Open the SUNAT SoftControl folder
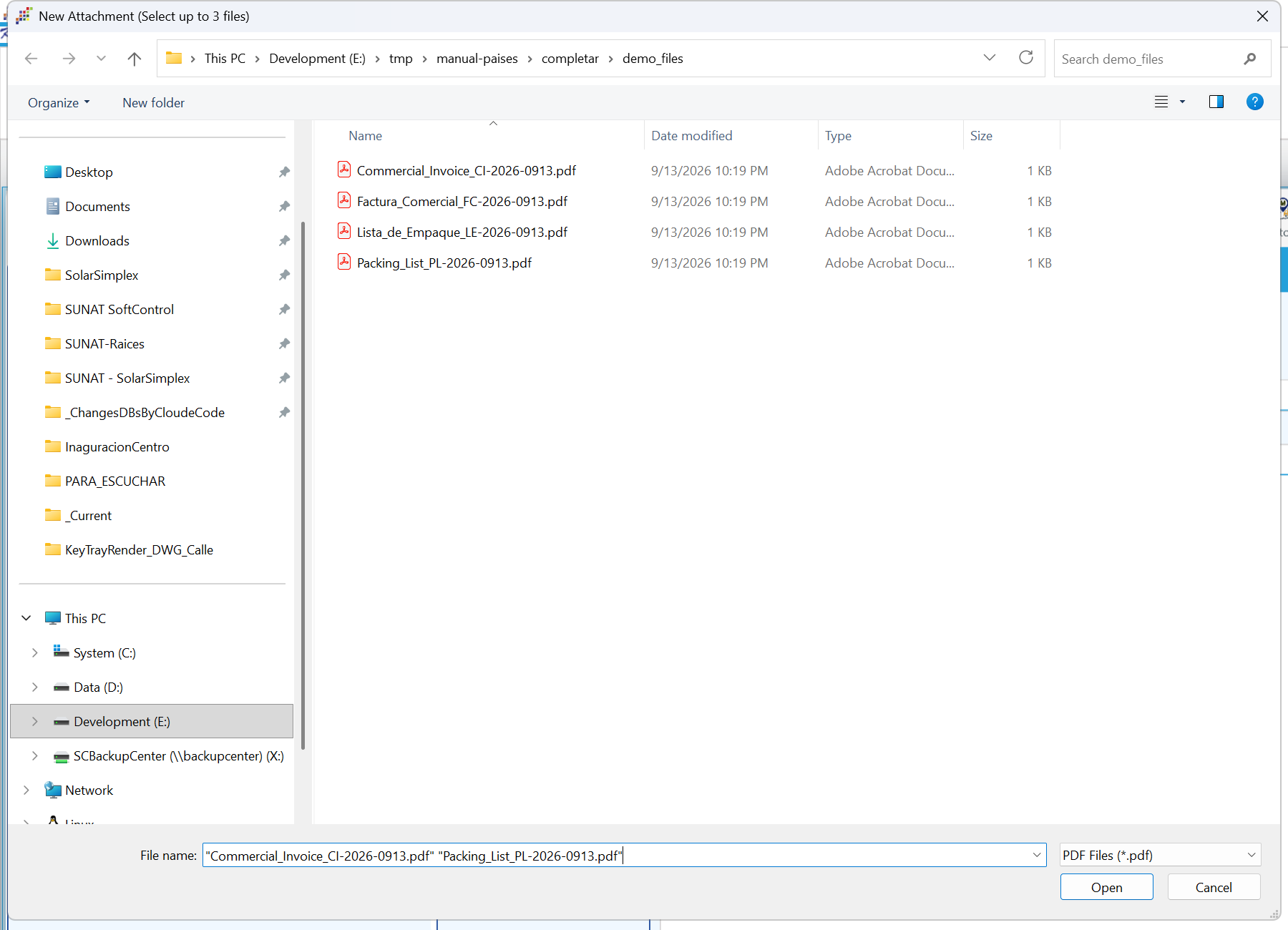The width and height of the screenshot is (1288, 930). point(119,309)
